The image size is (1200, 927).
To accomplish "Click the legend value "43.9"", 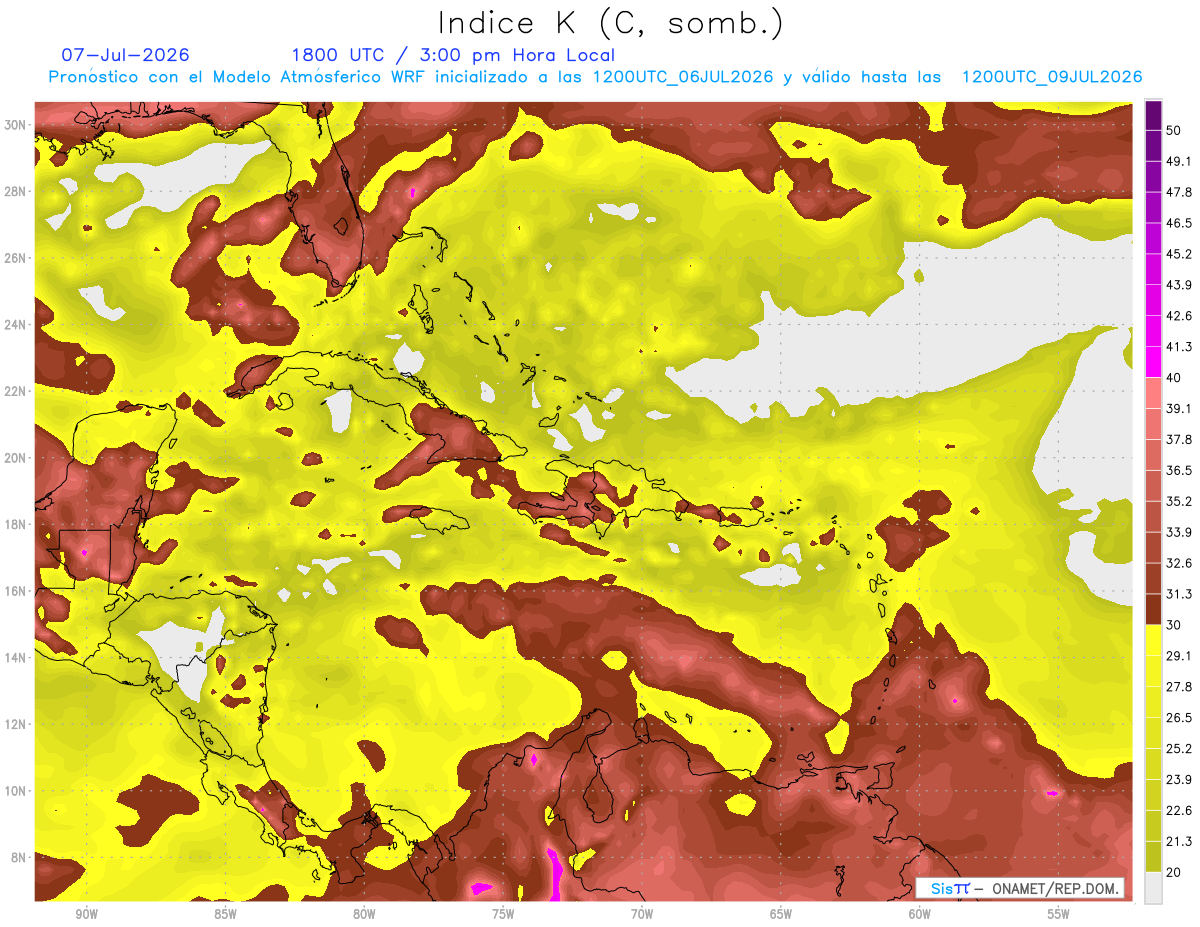I will click(1179, 285).
